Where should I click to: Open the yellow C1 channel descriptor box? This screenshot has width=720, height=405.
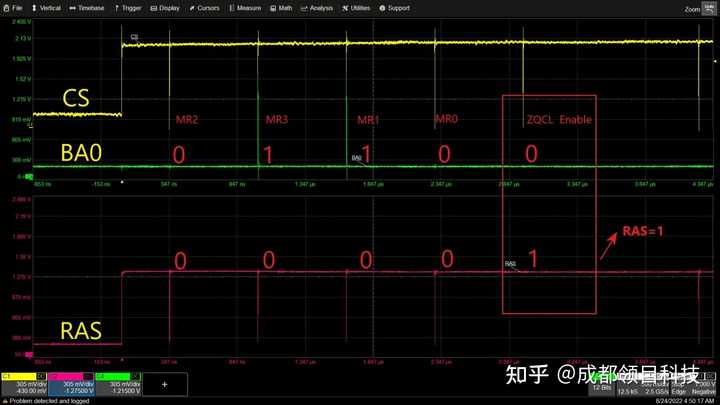click(x=24, y=384)
